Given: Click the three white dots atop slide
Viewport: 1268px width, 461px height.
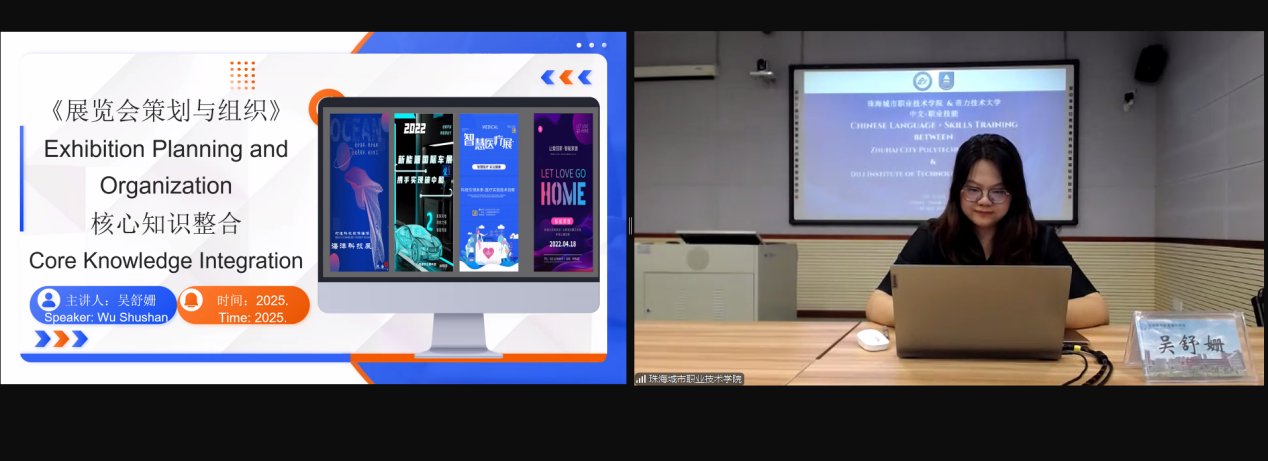Looking at the screenshot, I should click(x=591, y=45).
